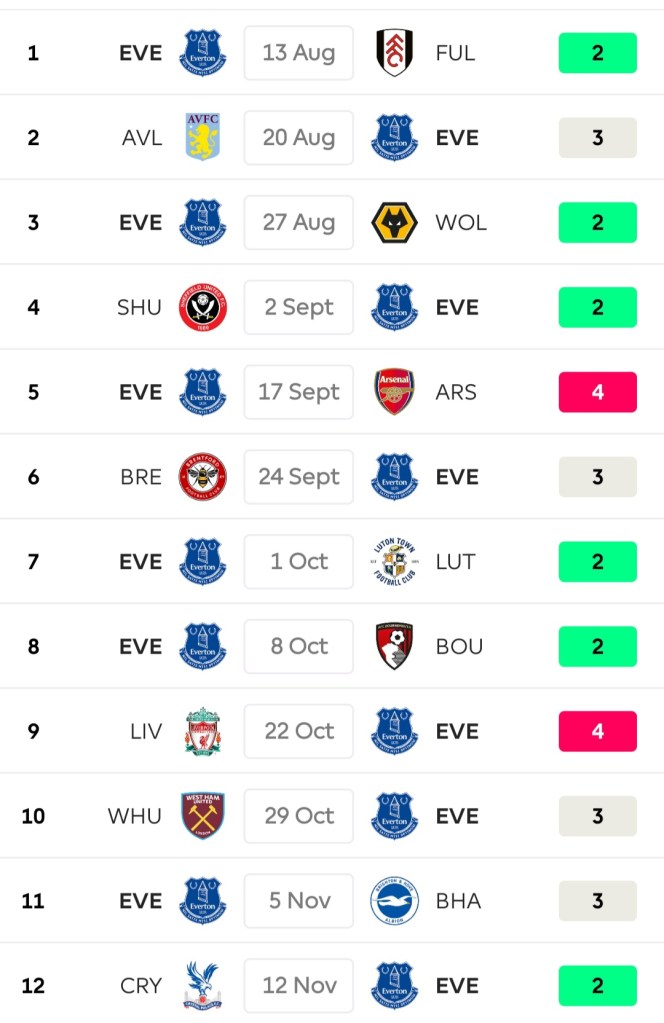The height and width of the screenshot is (1023, 664).
Task: Click the Brentford bee badge
Action: [203, 477]
